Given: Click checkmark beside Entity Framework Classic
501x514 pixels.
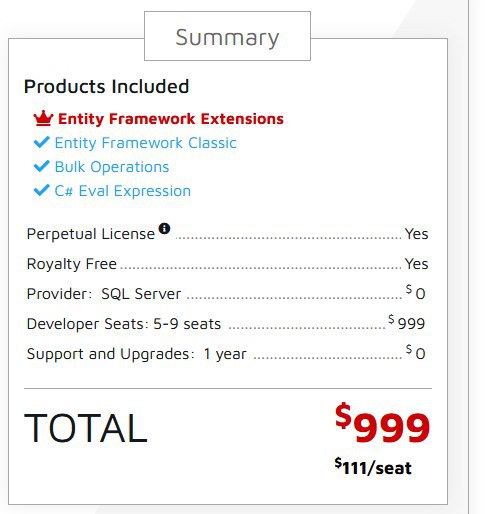Looking at the screenshot, I should pos(42,142).
